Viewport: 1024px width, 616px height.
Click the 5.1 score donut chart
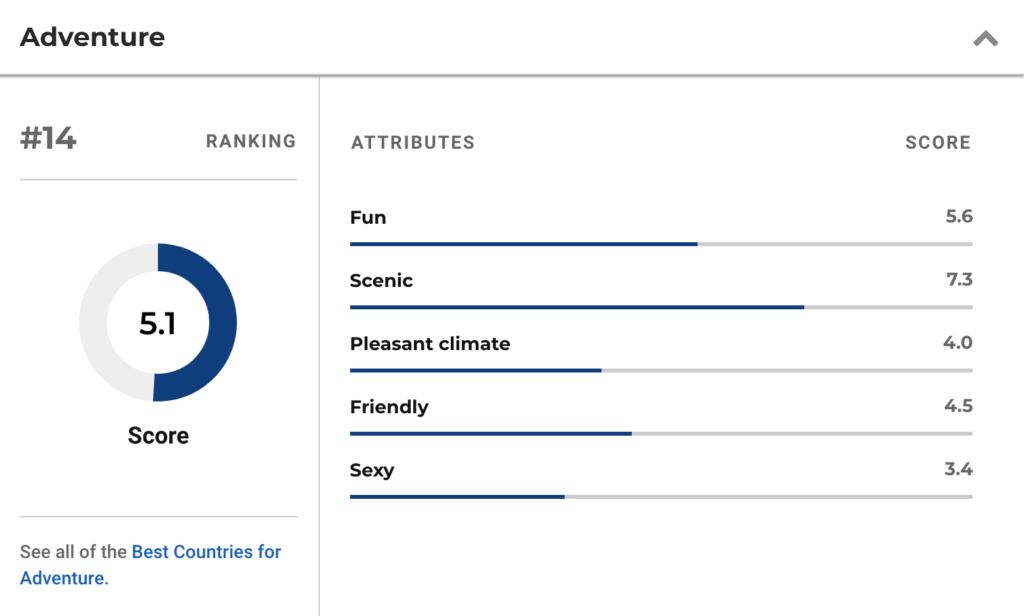(158, 322)
